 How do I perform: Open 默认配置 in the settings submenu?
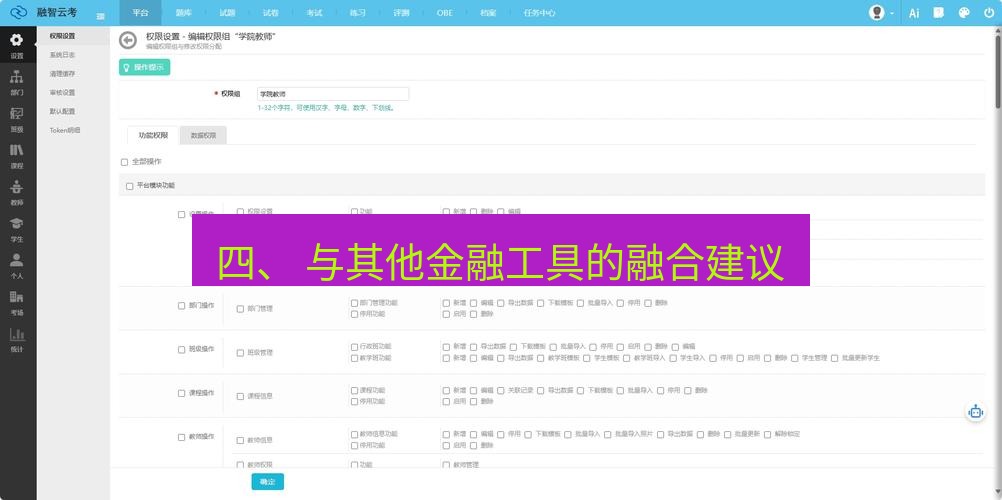(63, 111)
